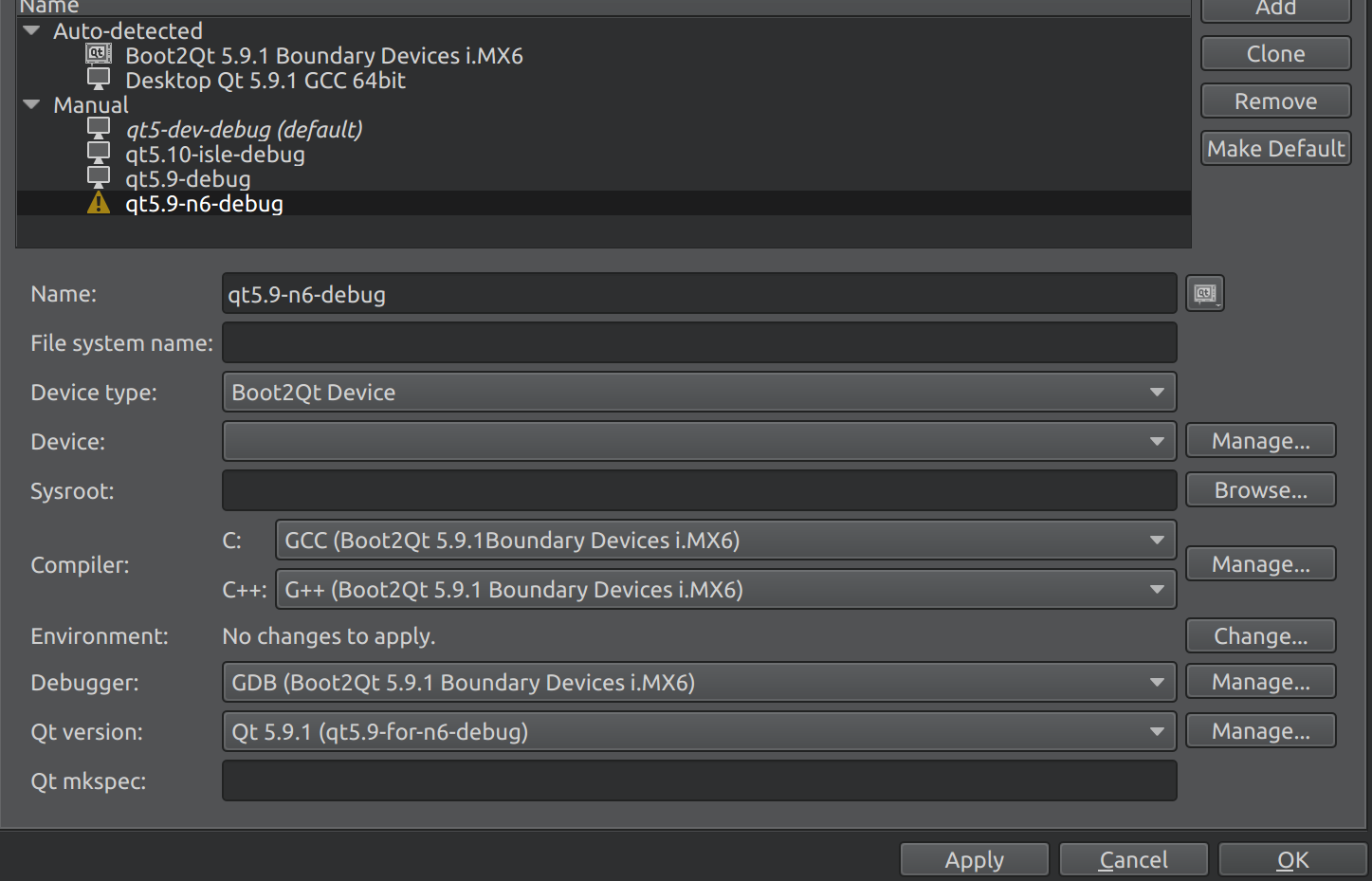Click the kit icon button beside Name field
The height and width of the screenshot is (881, 1372).
click(x=1204, y=294)
